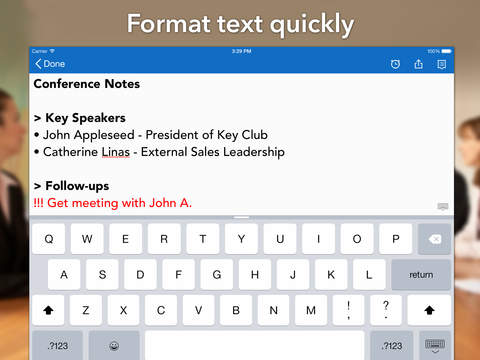Tap the Z key
Screen dimensions: 480x360
[86, 310]
